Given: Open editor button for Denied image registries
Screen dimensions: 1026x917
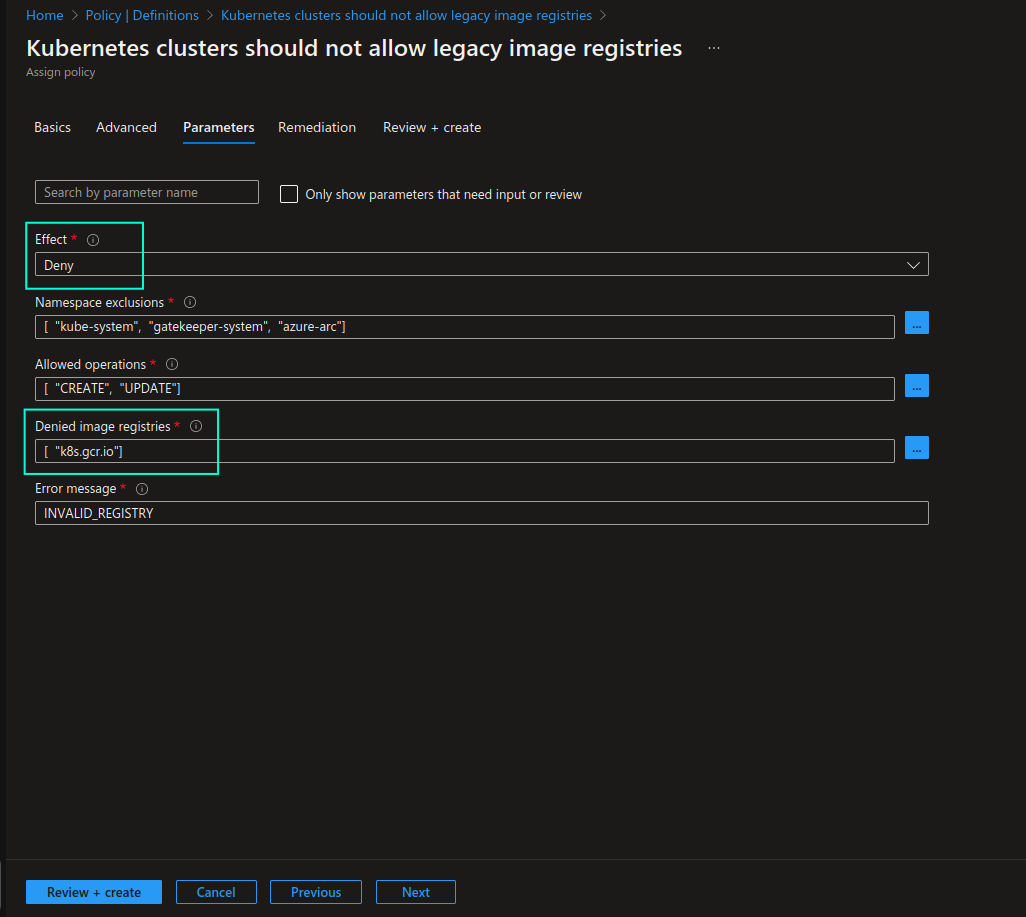Looking at the screenshot, I should (x=917, y=448).
